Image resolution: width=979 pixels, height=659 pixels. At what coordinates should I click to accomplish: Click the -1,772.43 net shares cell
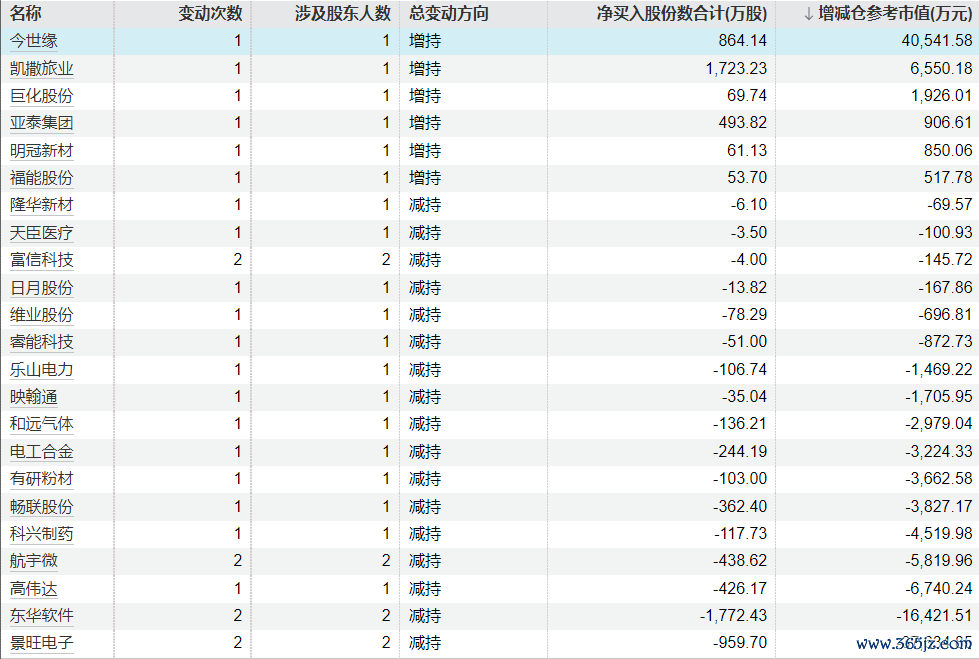point(731,615)
